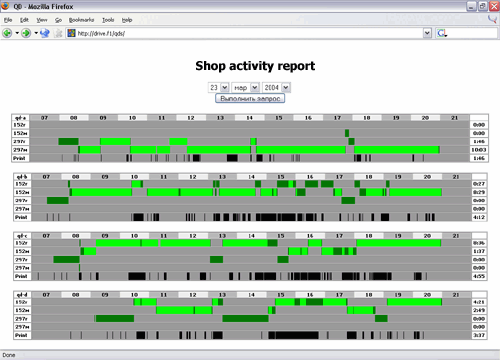Click the 3:37 Print total in ql-d
500x360 pixels.
click(x=479, y=335)
